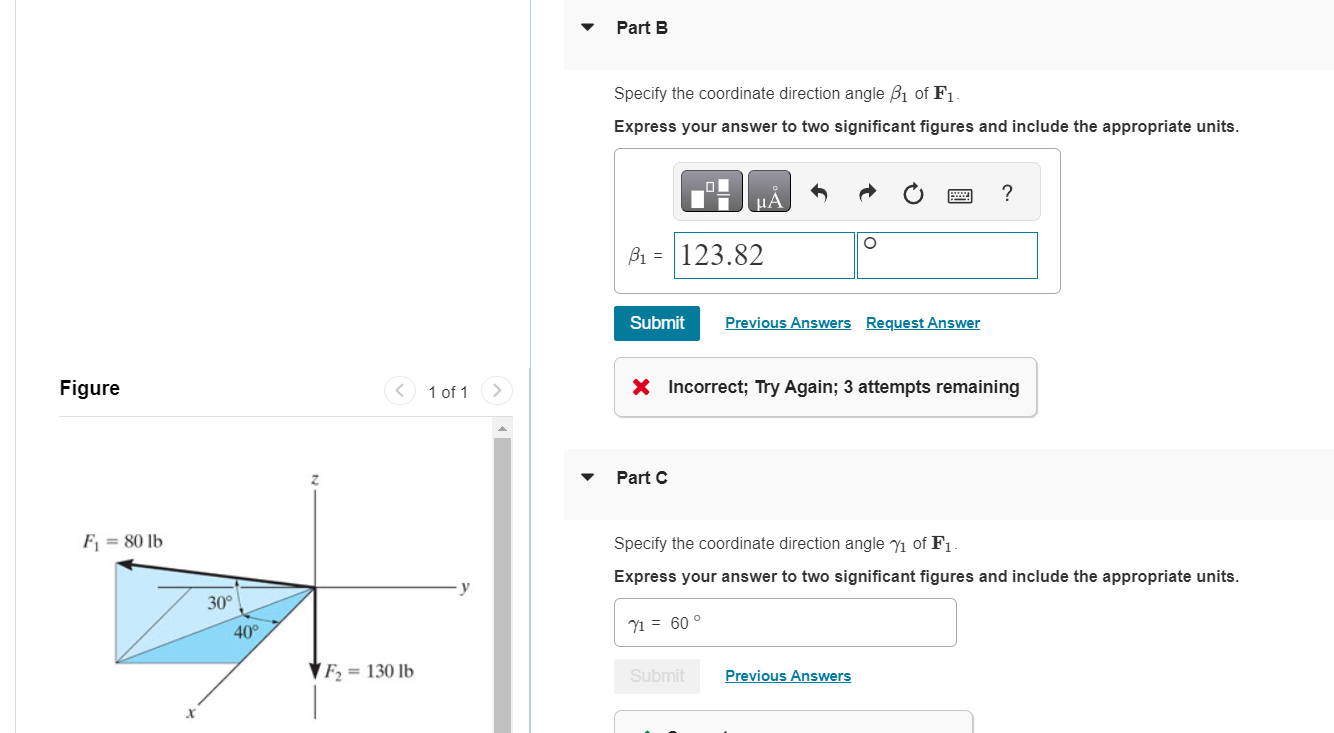Open the on-screen keyboard icon
The image size is (1334, 733).
pyautogui.click(x=959, y=195)
